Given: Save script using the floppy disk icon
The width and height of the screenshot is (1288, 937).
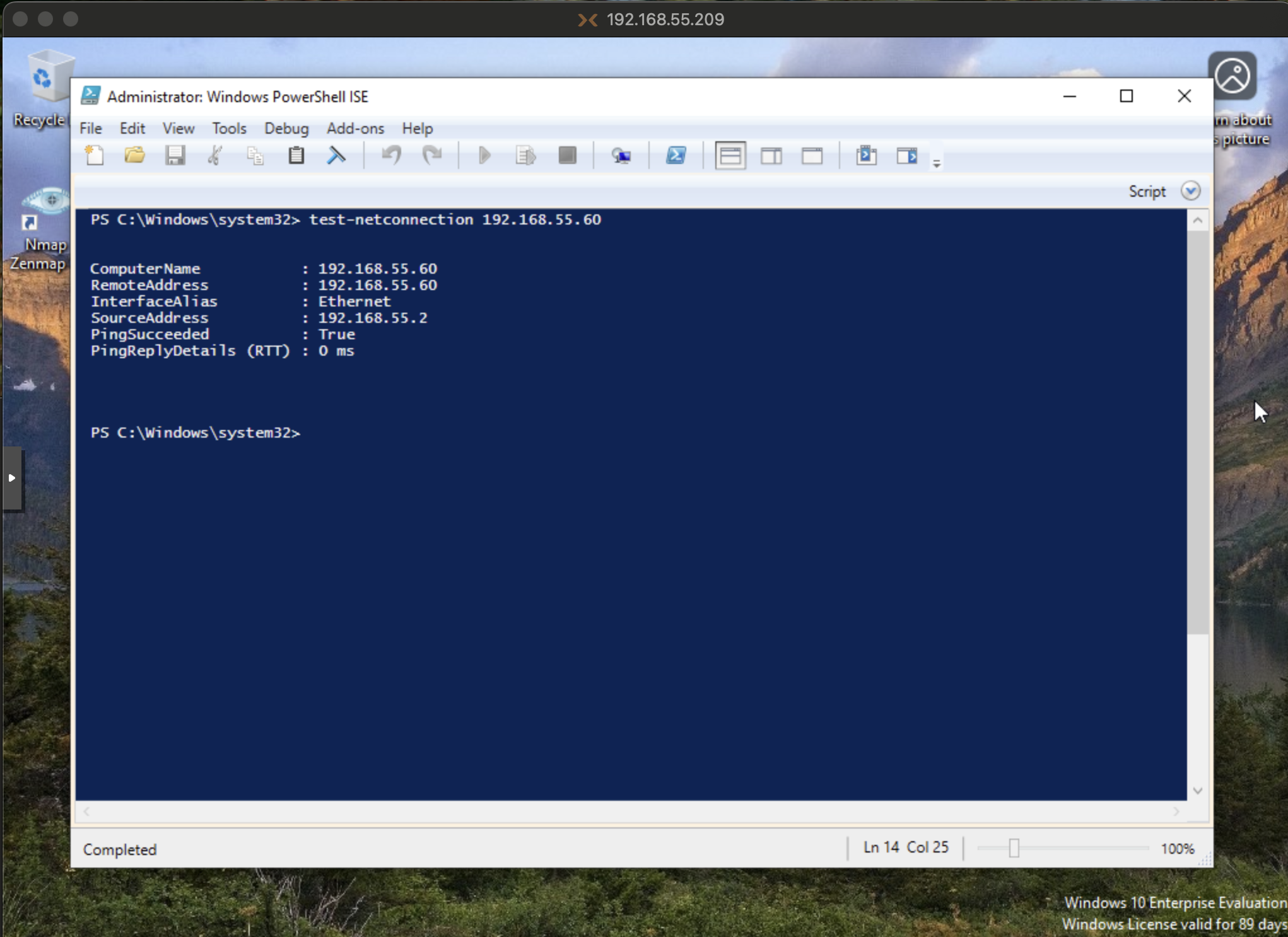Looking at the screenshot, I should coord(175,155).
